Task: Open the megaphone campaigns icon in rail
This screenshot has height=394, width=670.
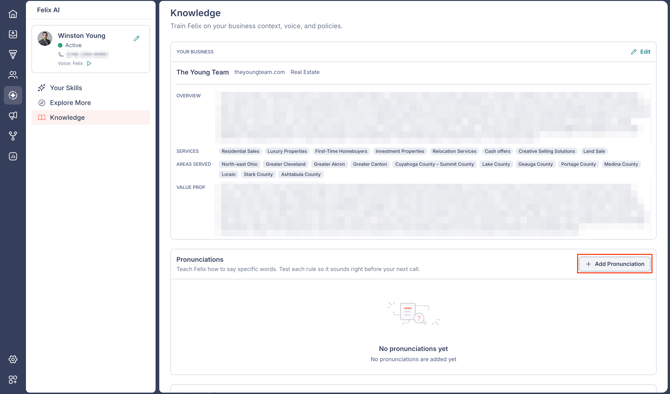Action: coord(13,115)
